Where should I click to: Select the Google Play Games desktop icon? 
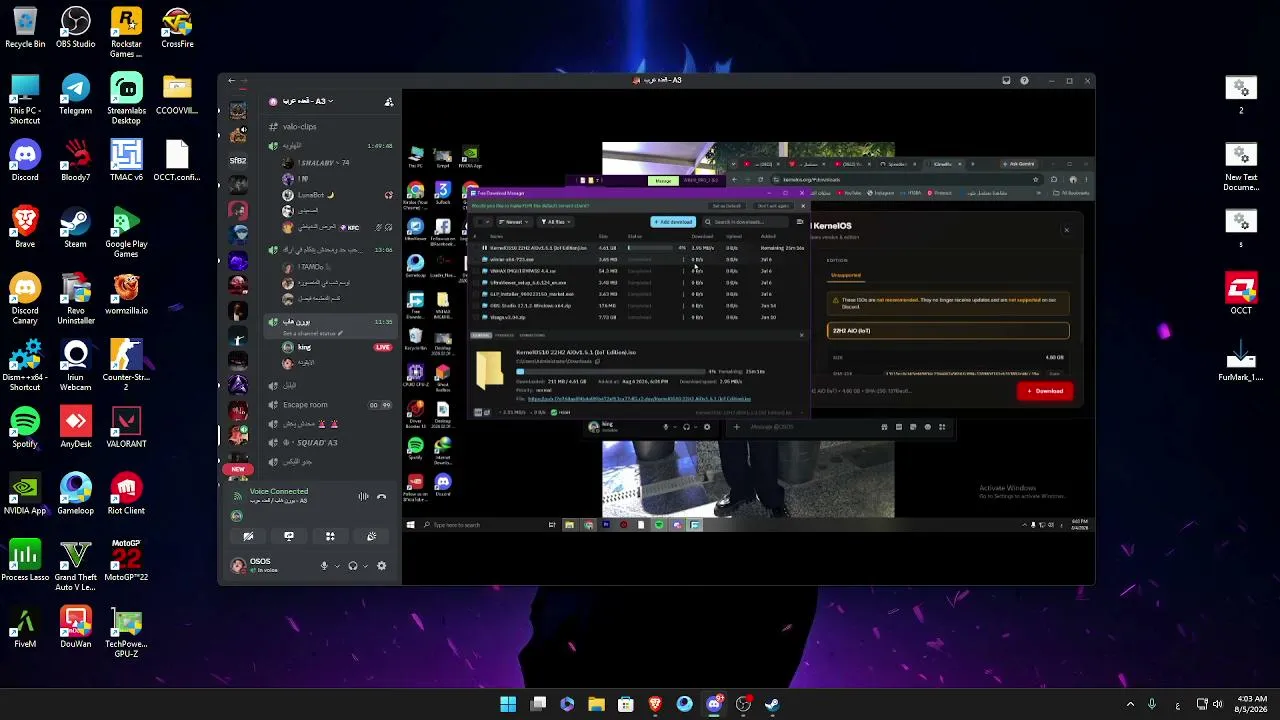[126, 233]
